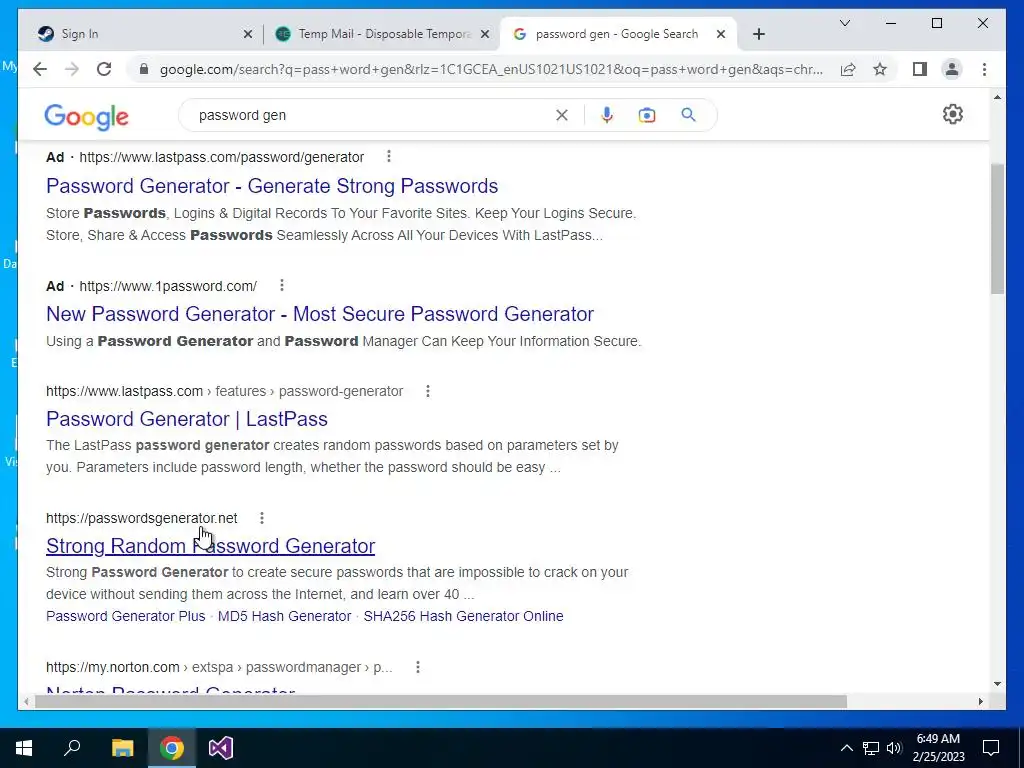
Task: Open a new browser tab
Action: pyautogui.click(x=759, y=34)
